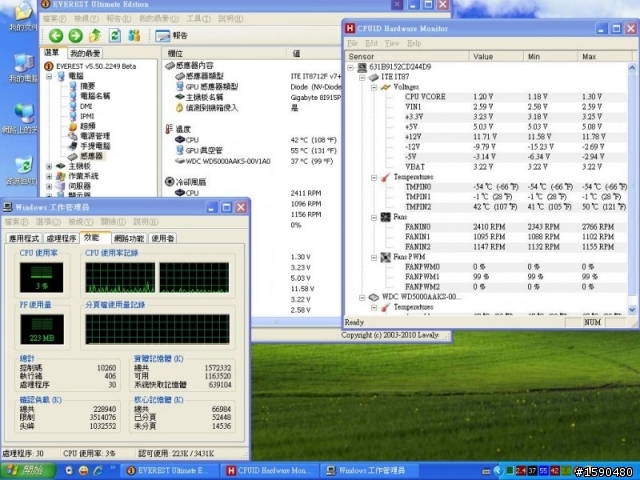Switch to the 我的最愛 tab in EVEREST

coord(85,53)
